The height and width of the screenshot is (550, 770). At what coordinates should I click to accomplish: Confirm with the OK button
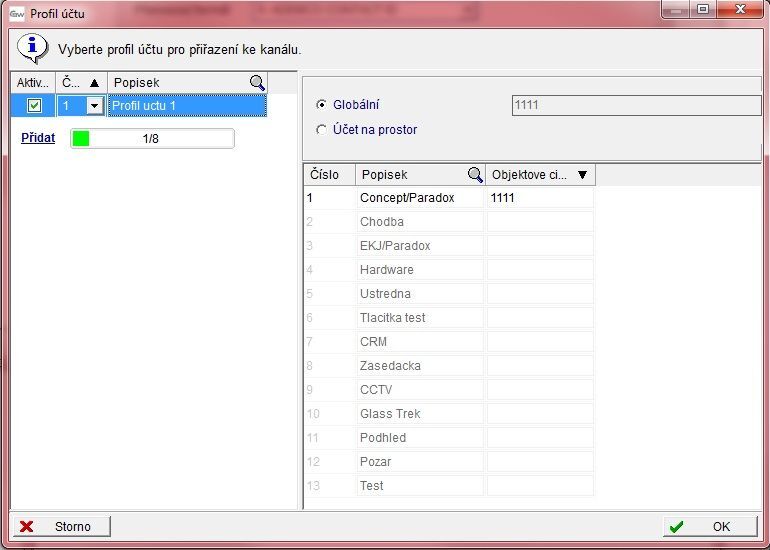(709, 526)
